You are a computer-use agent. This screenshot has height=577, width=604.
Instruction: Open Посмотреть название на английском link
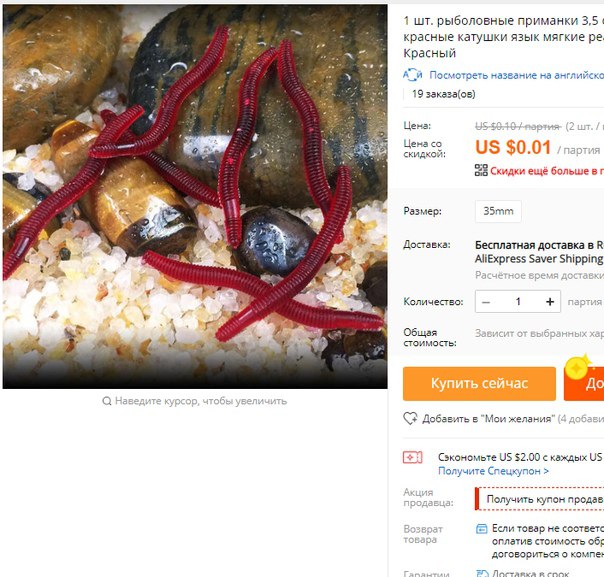[x=517, y=75]
